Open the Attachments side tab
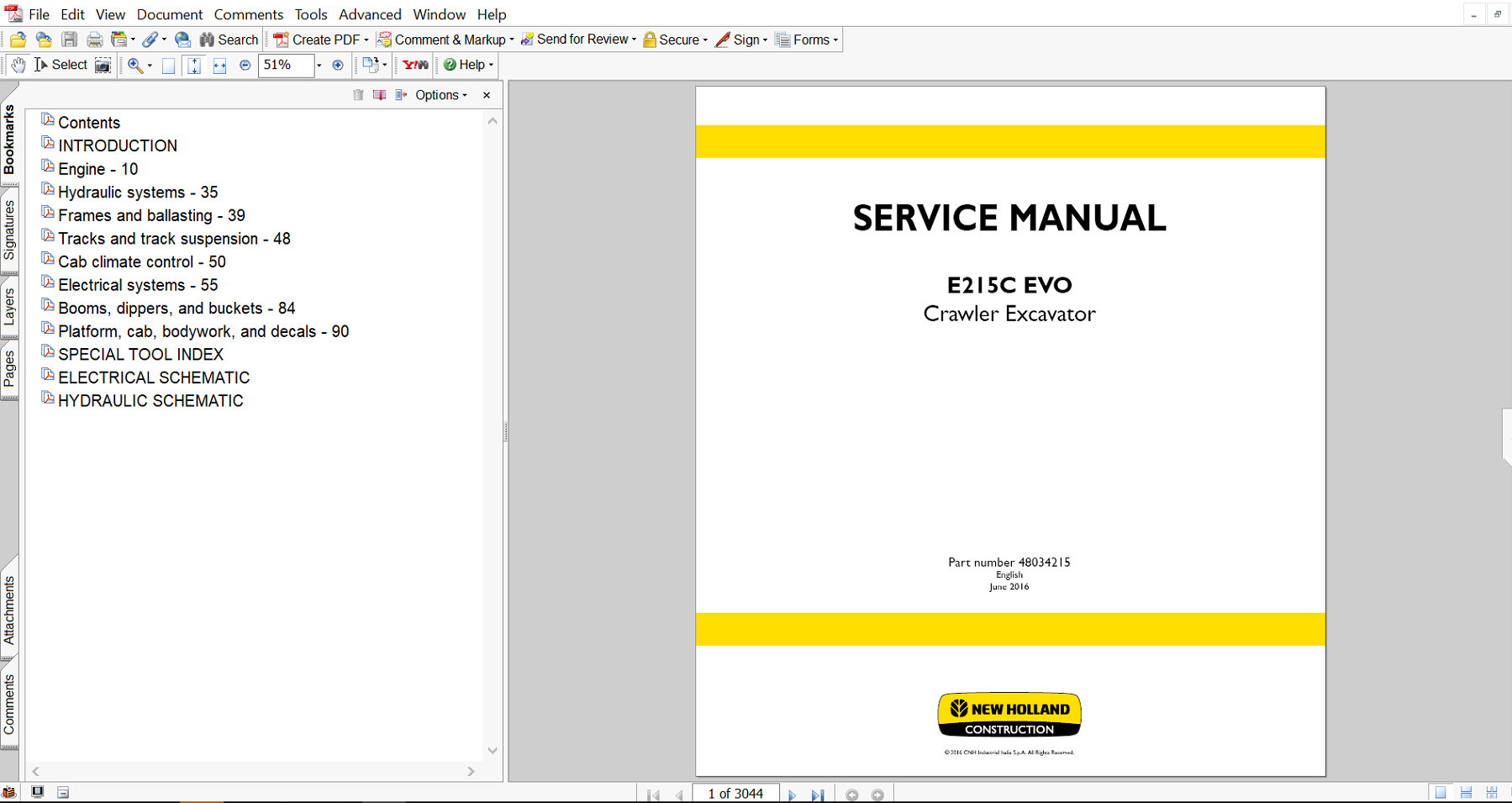Viewport: 1512px width, 803px height. tap(9, 610)
